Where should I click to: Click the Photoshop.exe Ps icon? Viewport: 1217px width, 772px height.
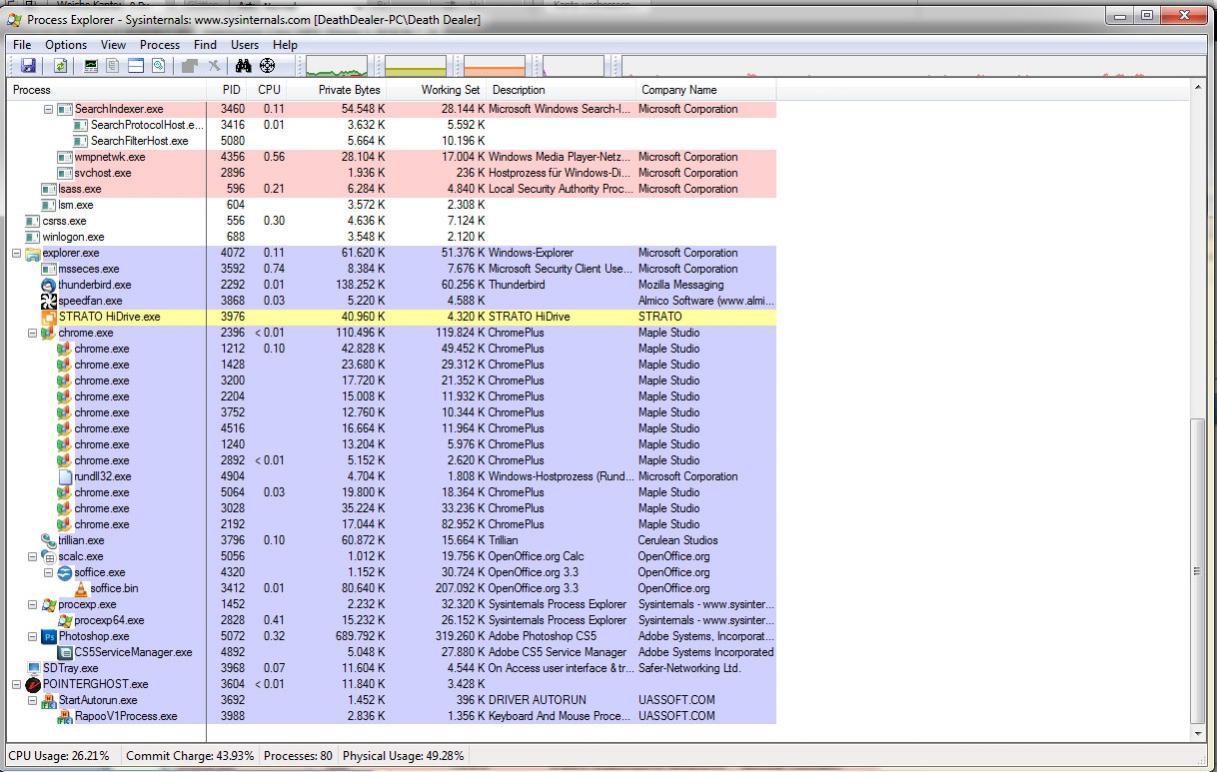[49, 637]
